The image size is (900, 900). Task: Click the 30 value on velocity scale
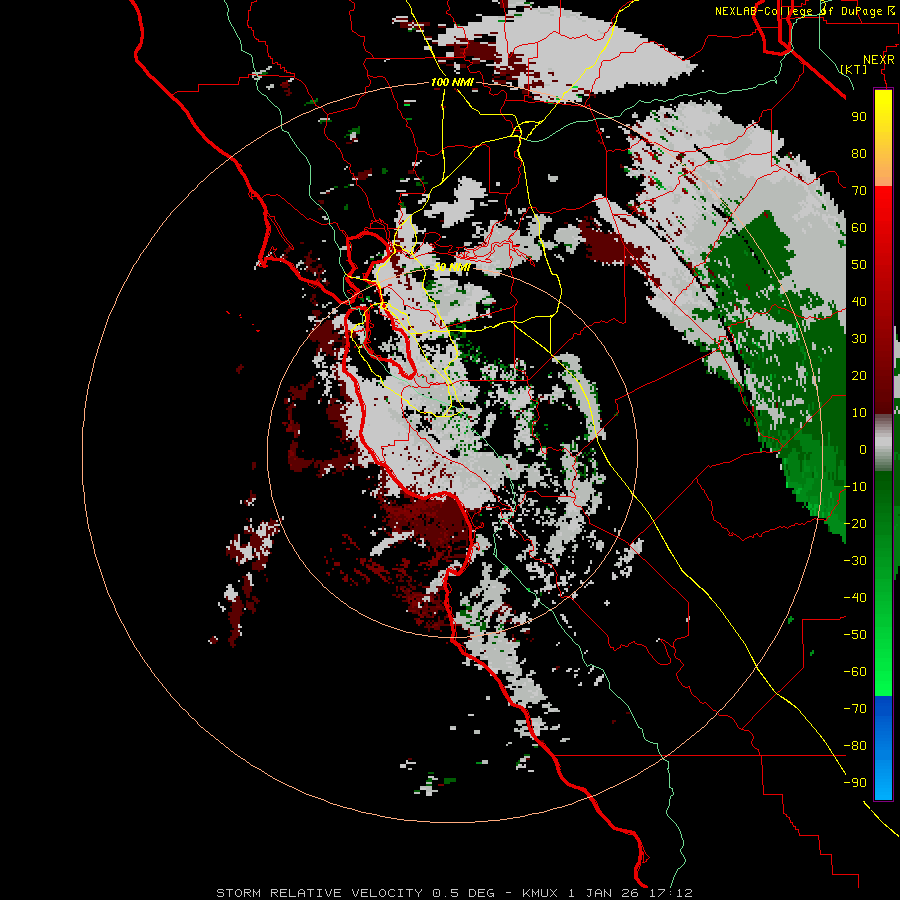click(x=859, y=339)
